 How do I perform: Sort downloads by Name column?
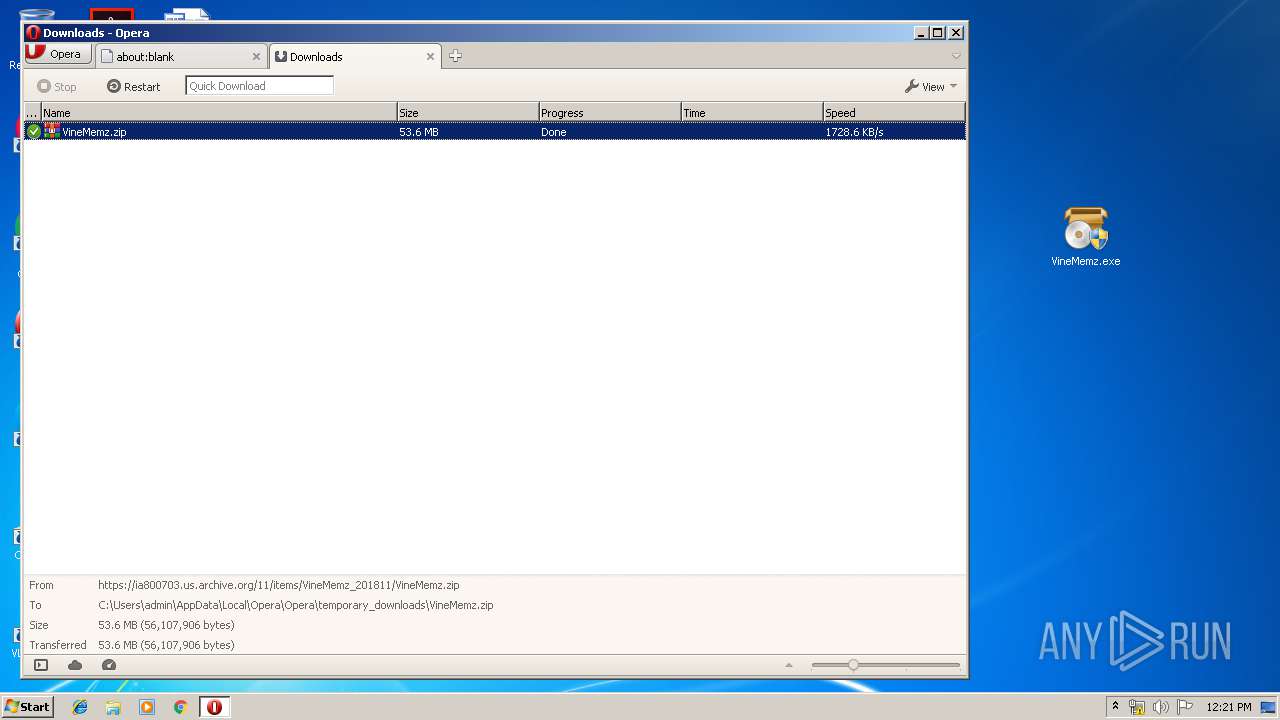point(218,113)
